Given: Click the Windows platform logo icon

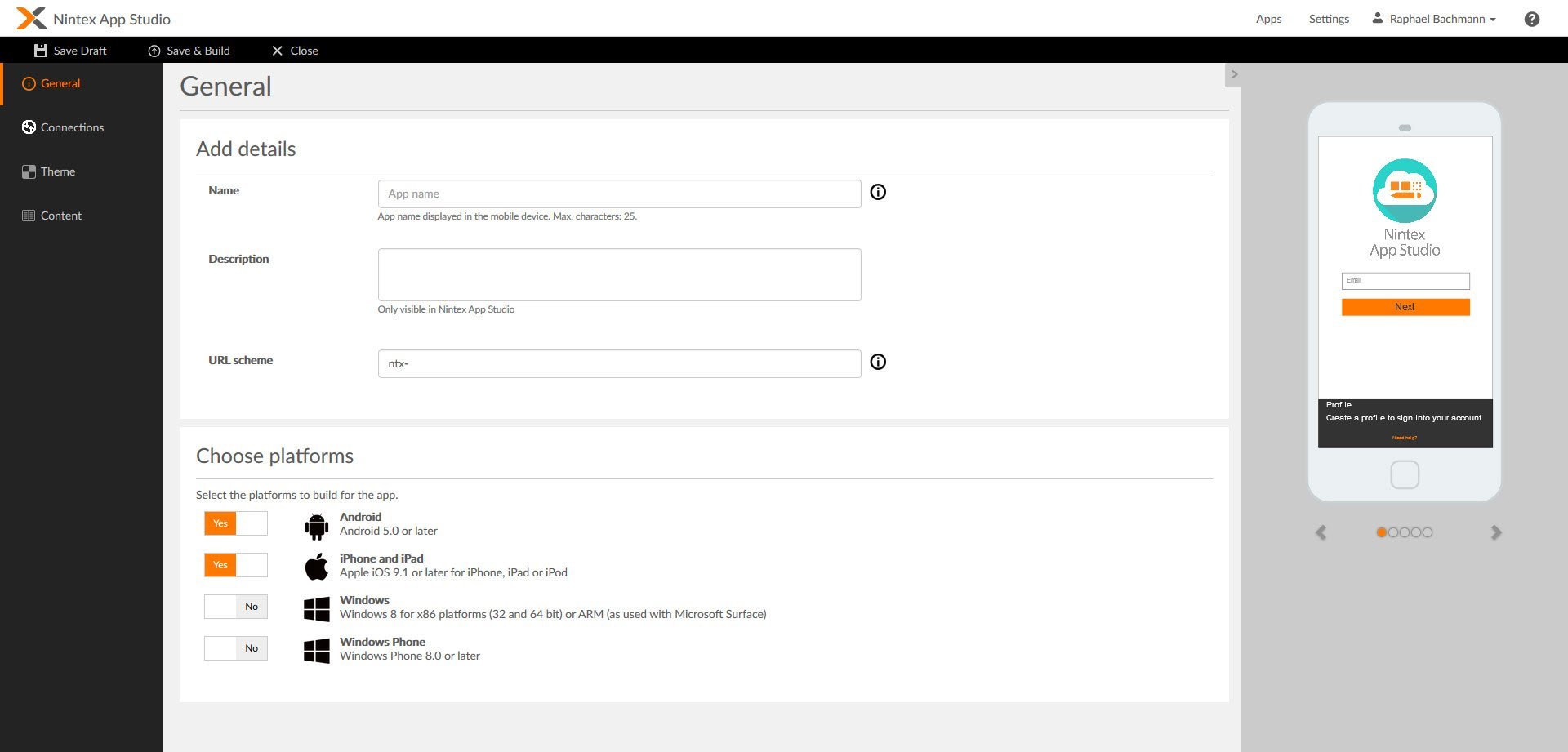Looking at the screenshot, I should (x=316, y=609).
